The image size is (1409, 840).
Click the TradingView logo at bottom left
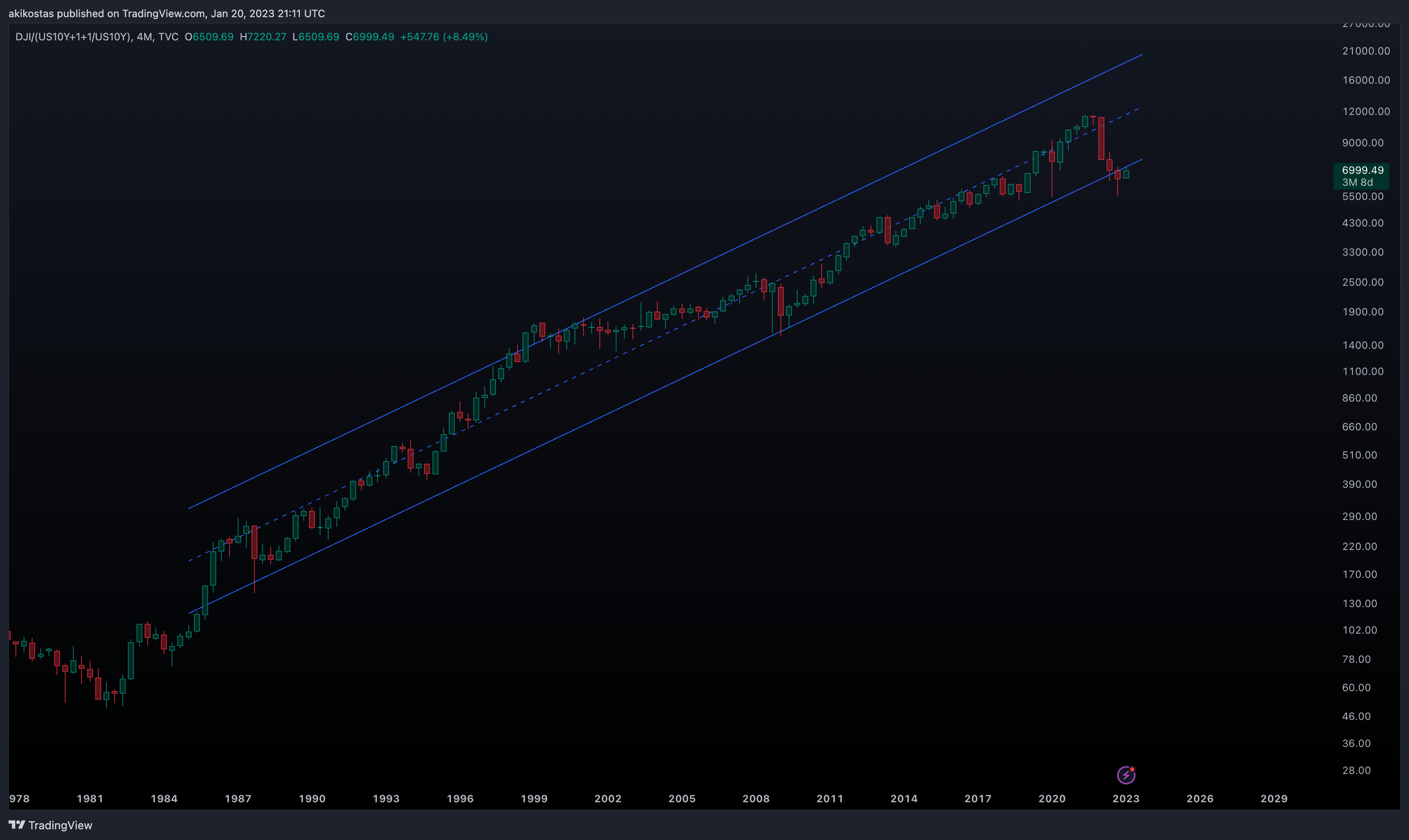pos(50,825)
